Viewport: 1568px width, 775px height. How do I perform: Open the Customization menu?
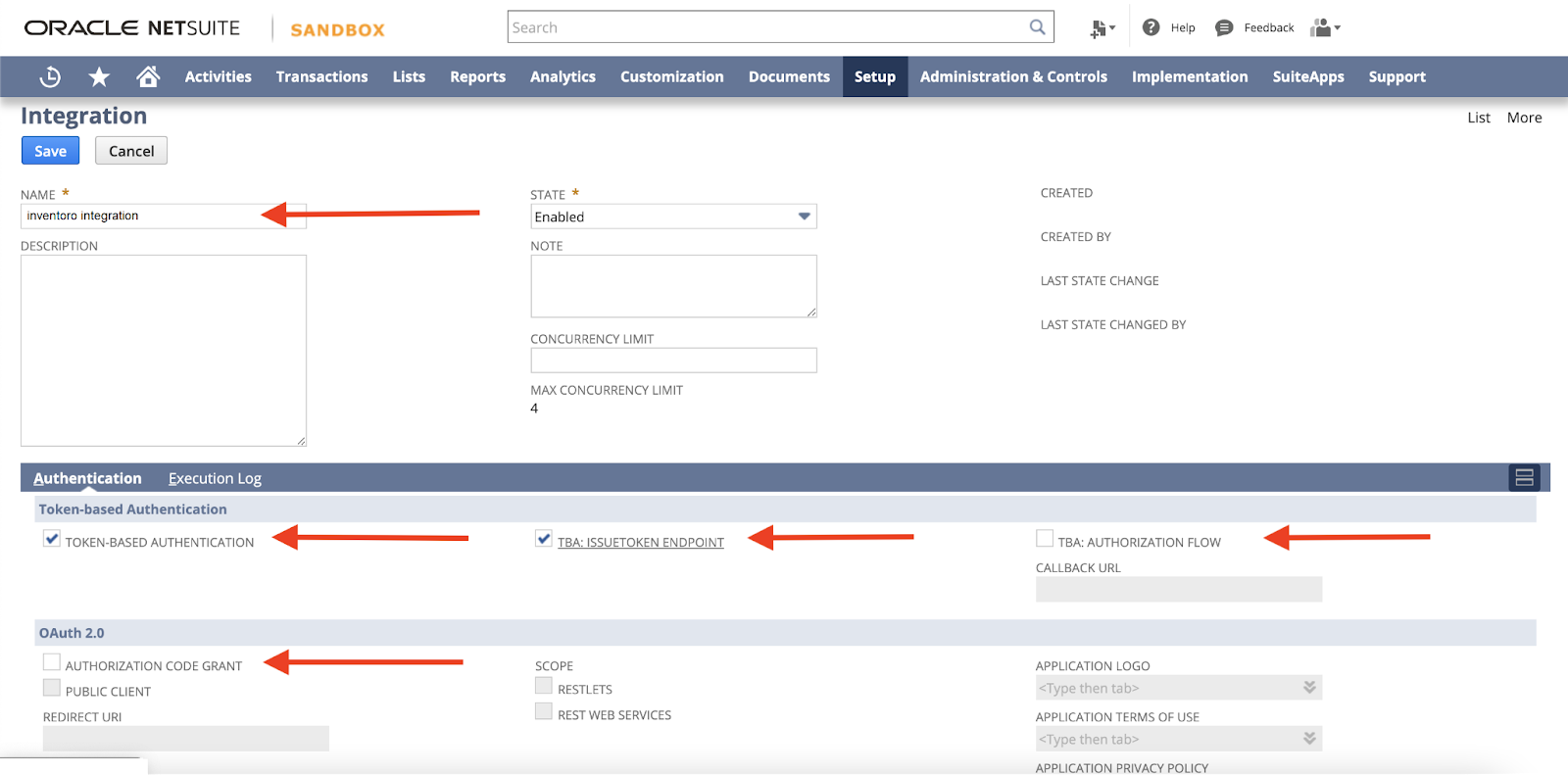click(671, 76)
